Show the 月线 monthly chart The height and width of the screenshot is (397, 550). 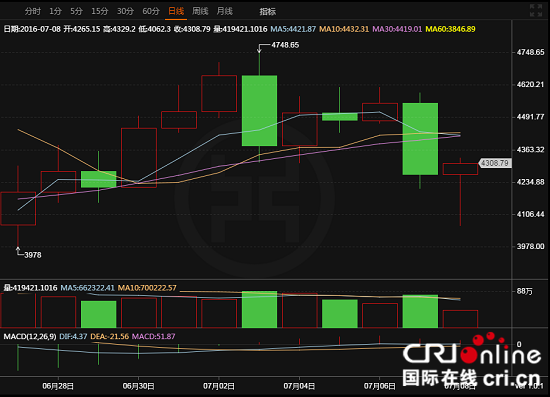coord(224,11)
